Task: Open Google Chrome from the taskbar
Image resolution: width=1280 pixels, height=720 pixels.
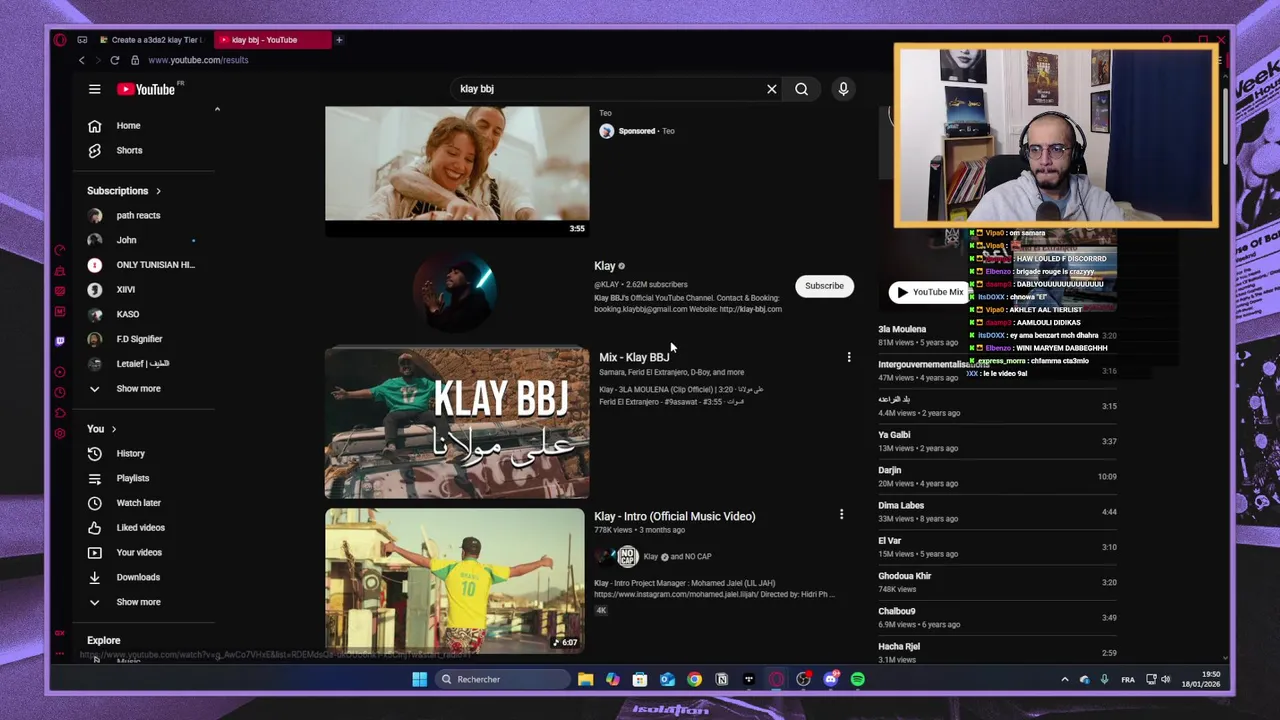Action: 694,679
